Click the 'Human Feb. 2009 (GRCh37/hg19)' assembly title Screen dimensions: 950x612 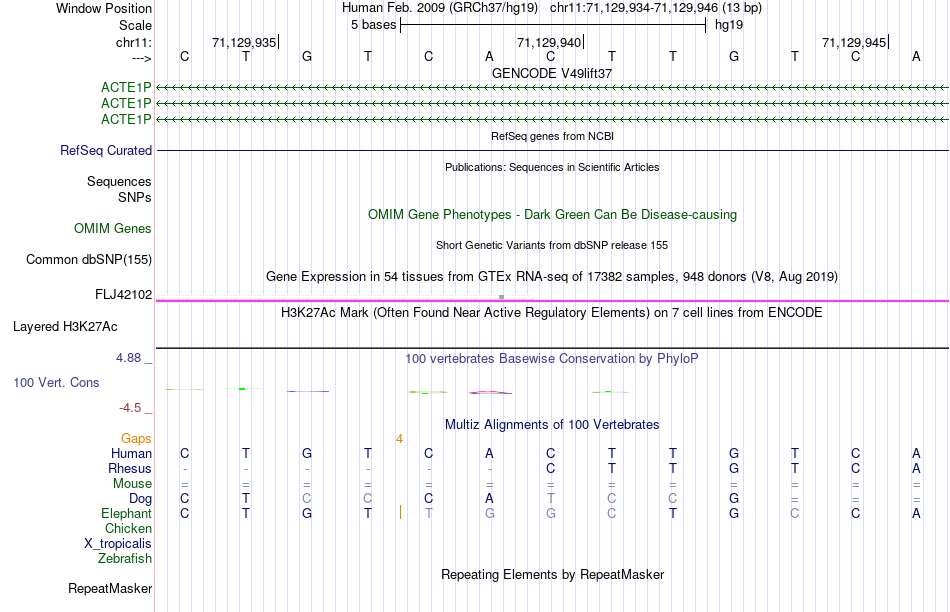440,8
